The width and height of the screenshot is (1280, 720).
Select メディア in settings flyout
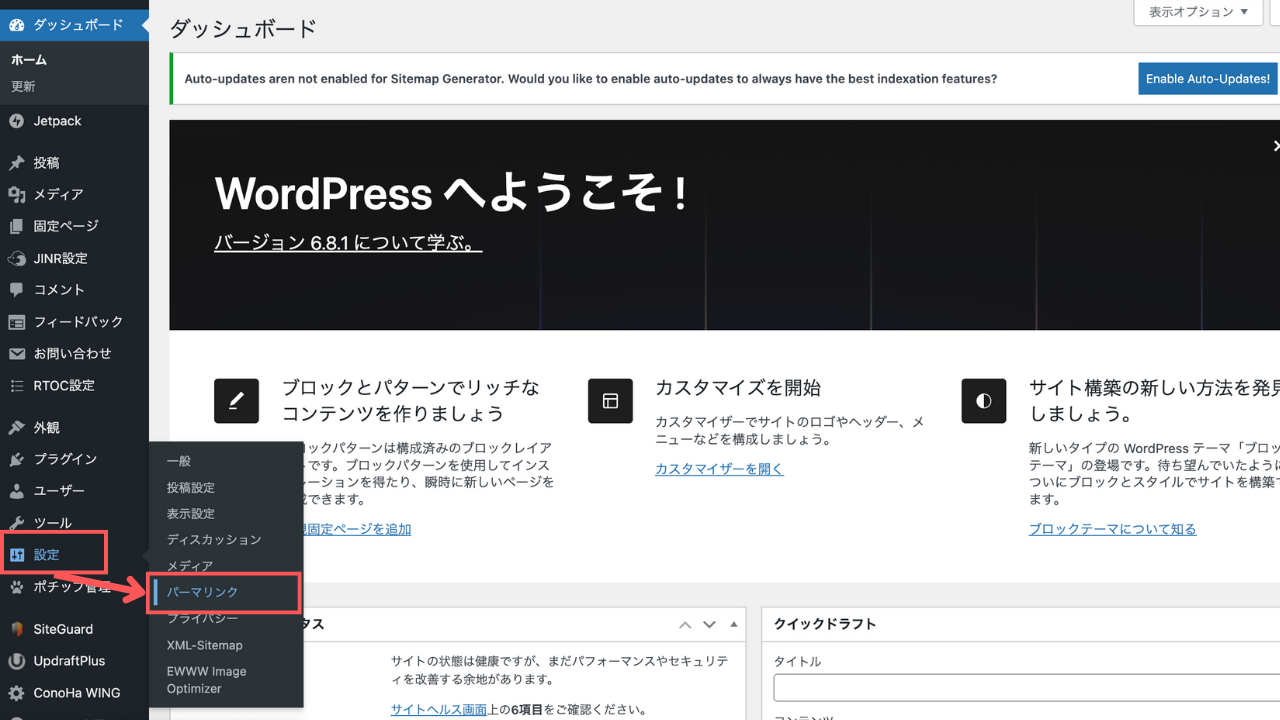click(x=190, y=565)
